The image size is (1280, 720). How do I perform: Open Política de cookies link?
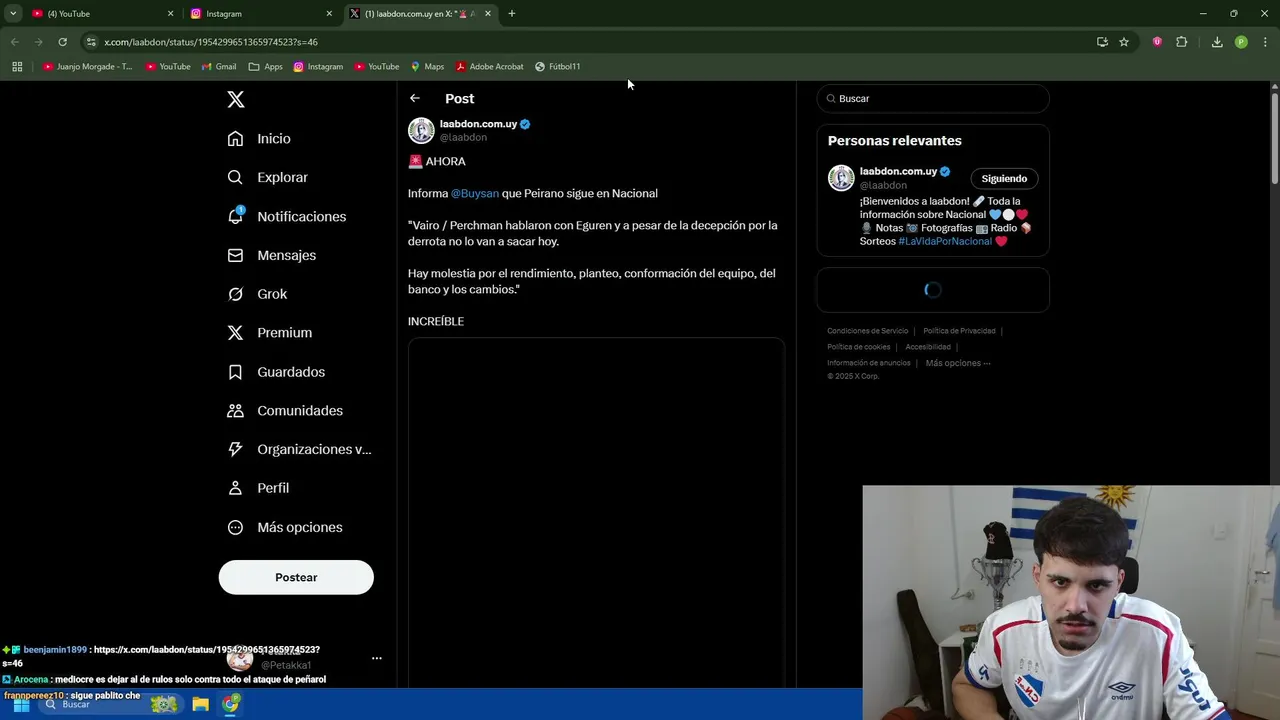858,347
